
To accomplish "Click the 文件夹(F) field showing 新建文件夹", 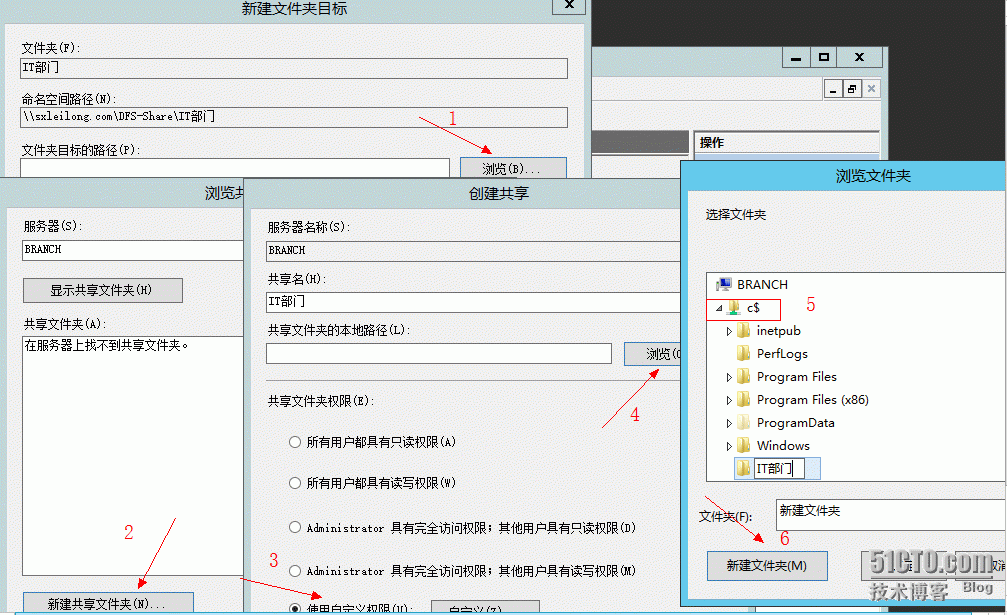I will click(x=891, y=515).
